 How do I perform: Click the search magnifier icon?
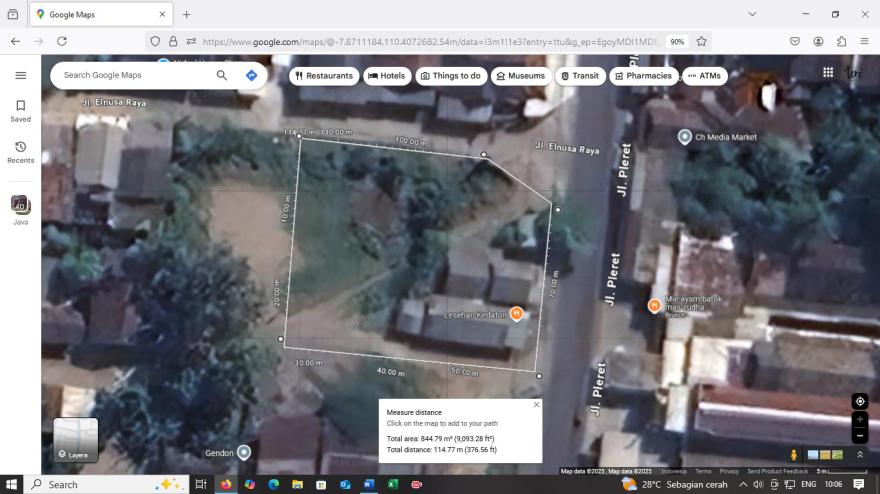222,75
